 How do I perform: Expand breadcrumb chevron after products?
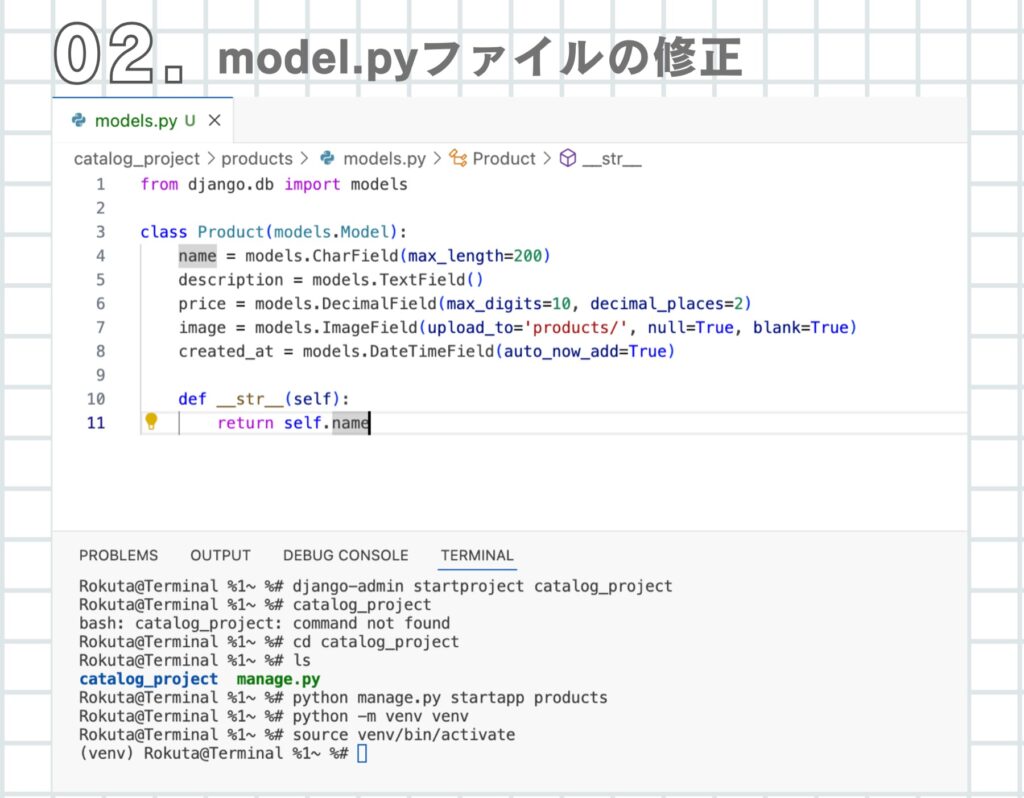coord(304,159)
